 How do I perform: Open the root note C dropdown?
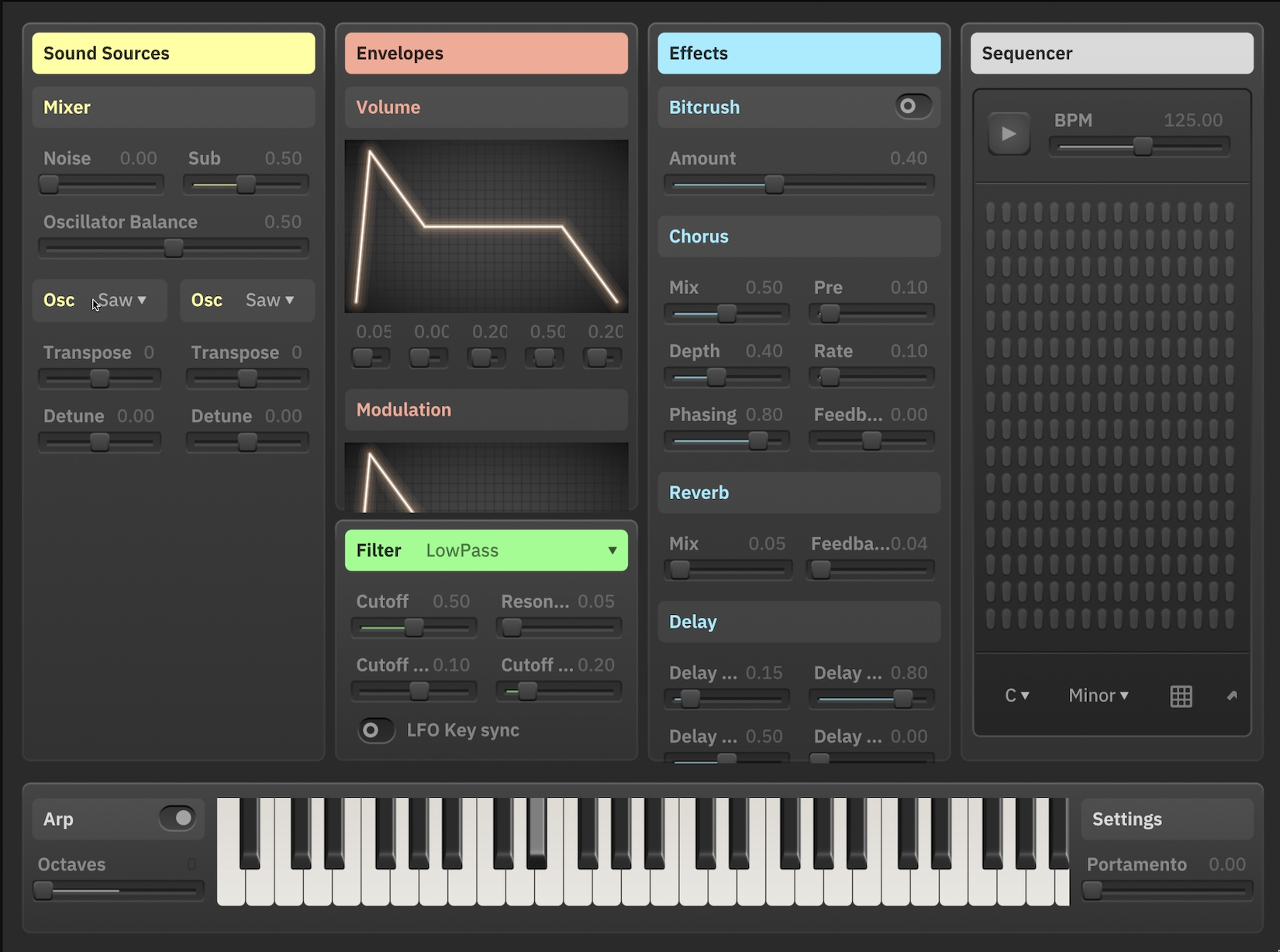pos(1017,695)
